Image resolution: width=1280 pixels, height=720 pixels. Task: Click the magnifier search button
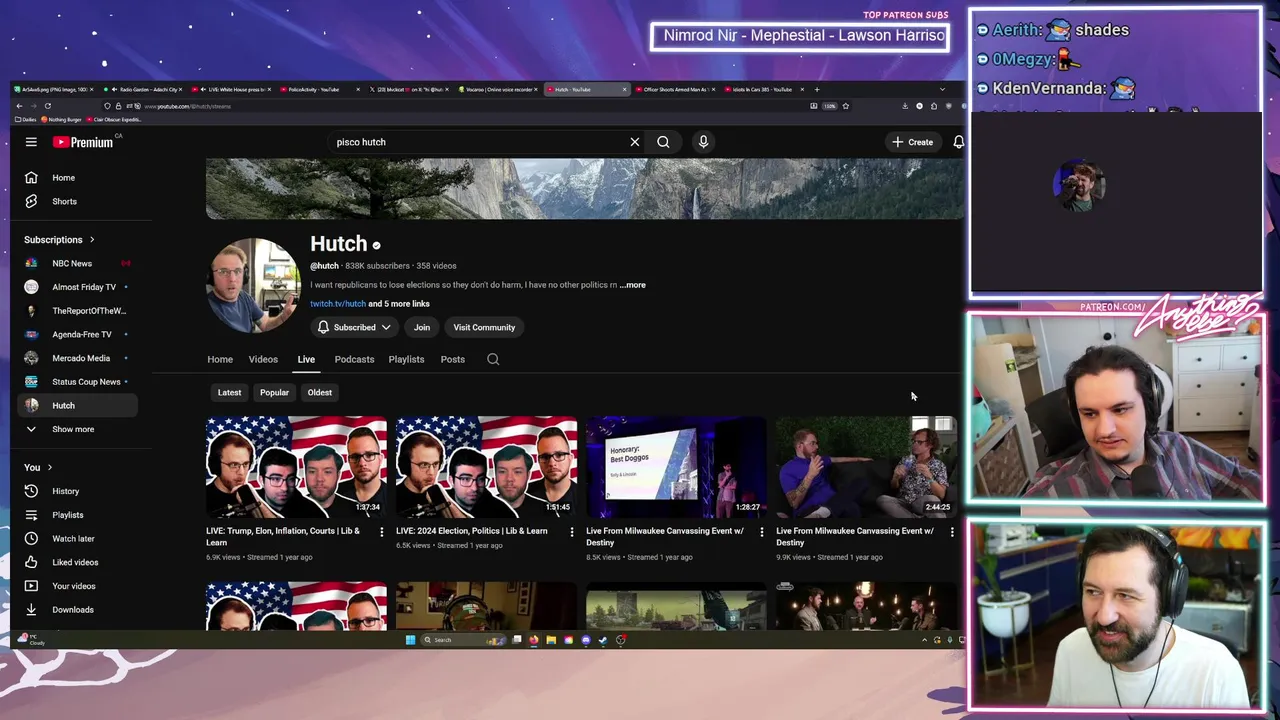(663, 142)
